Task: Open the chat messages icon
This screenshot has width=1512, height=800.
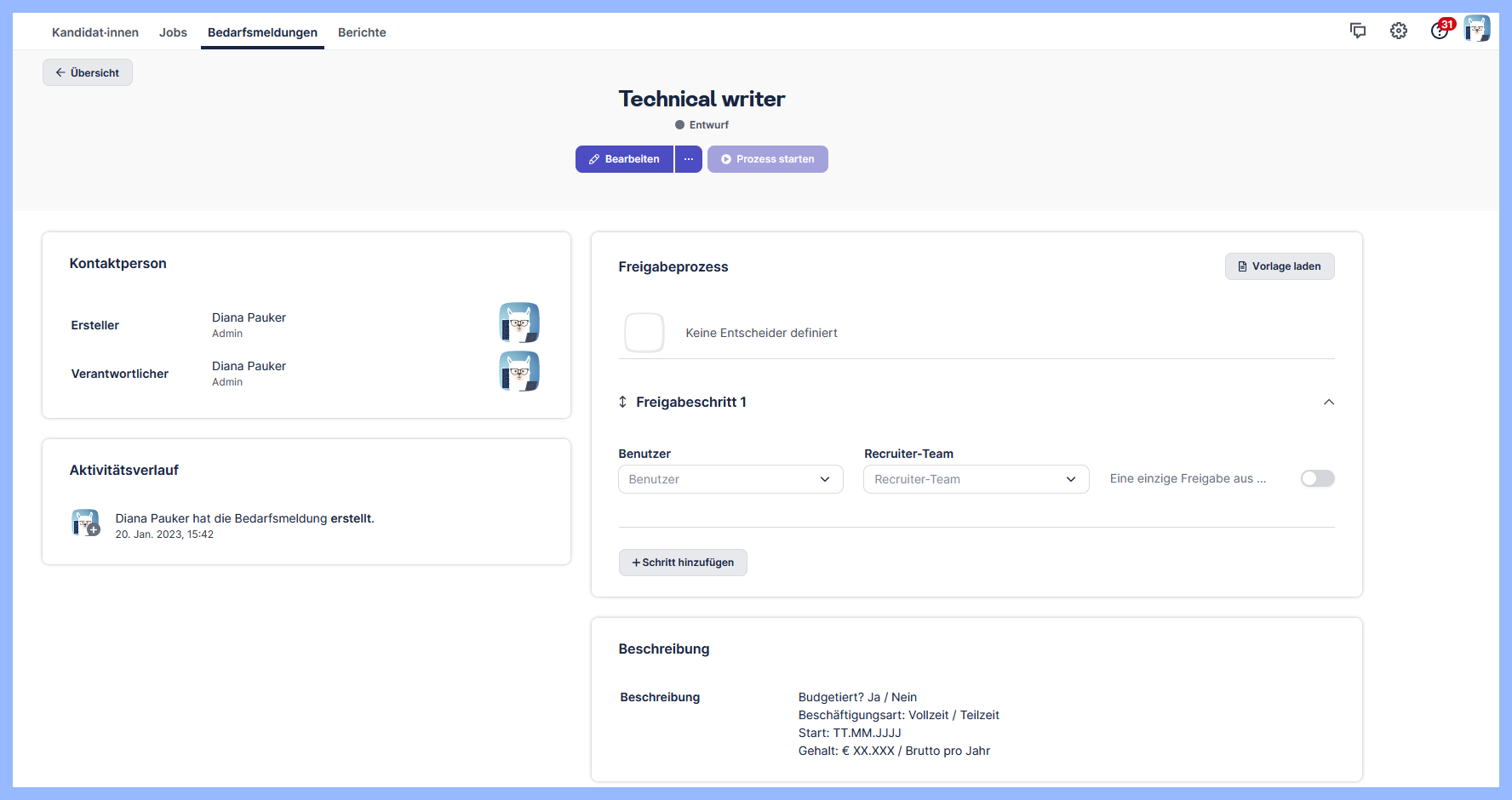Action: [1358, 31]
